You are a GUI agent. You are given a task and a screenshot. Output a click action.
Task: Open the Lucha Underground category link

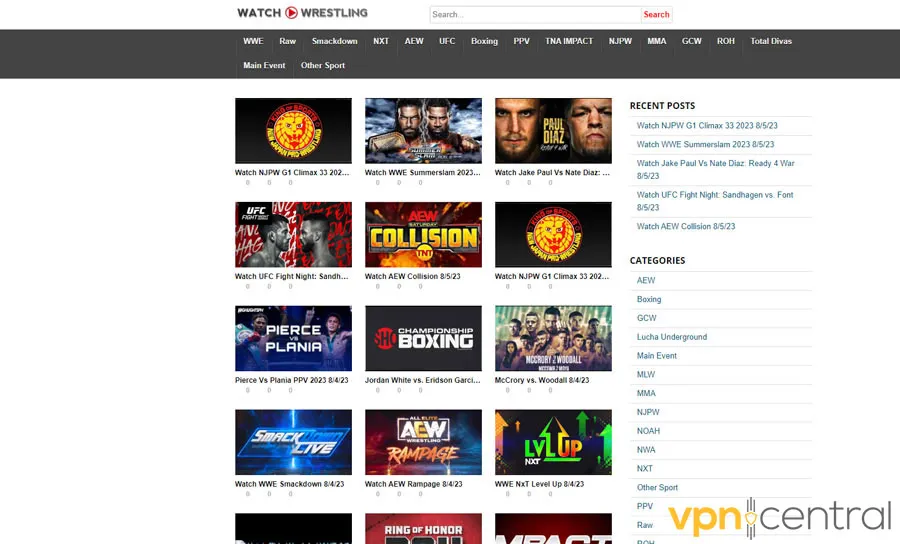point(672,337)
